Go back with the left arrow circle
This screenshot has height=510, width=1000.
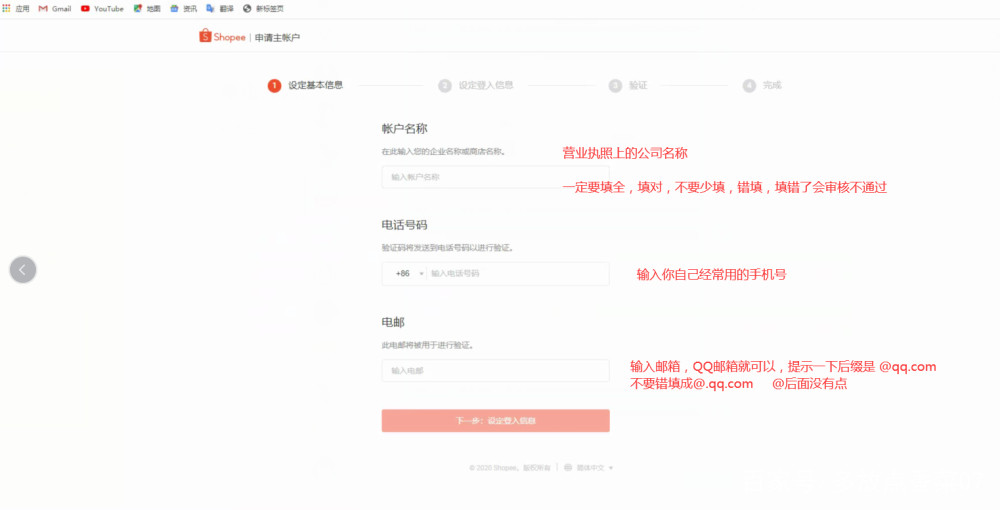(x=23, y=270)
